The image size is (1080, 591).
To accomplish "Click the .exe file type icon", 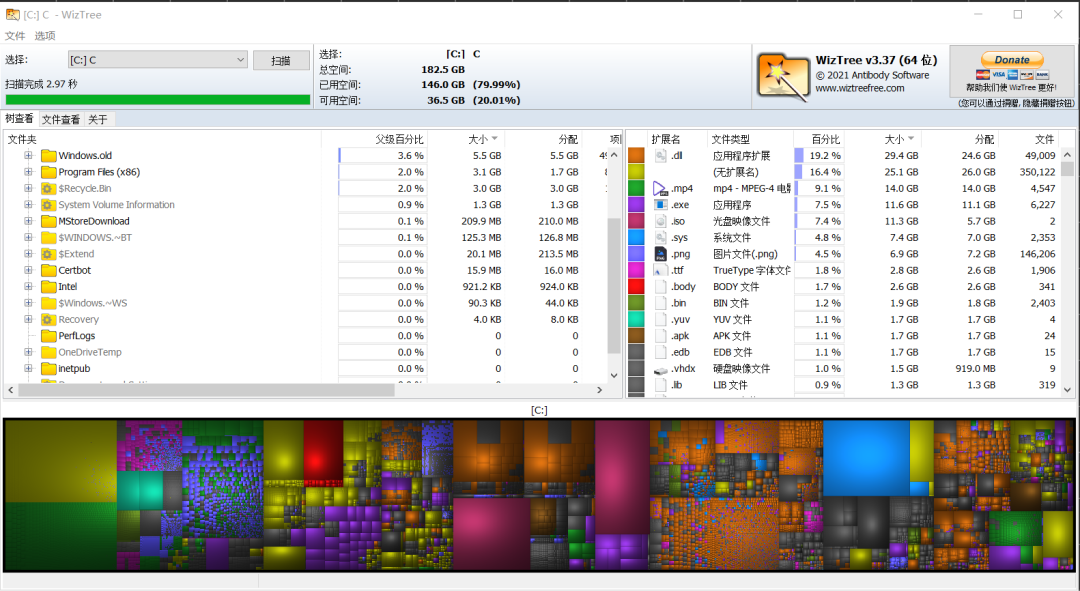I will (661, 205).
